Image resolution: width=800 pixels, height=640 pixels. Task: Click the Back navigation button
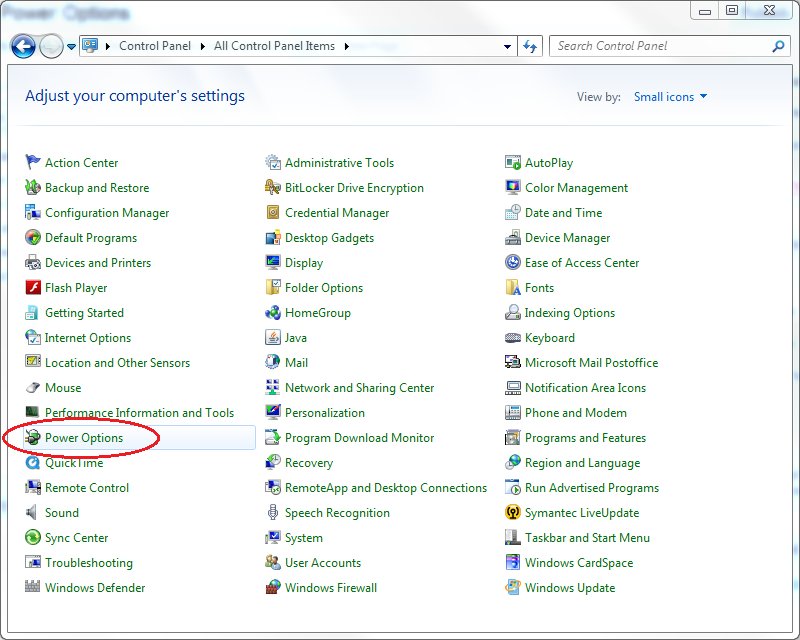(23, 46)
